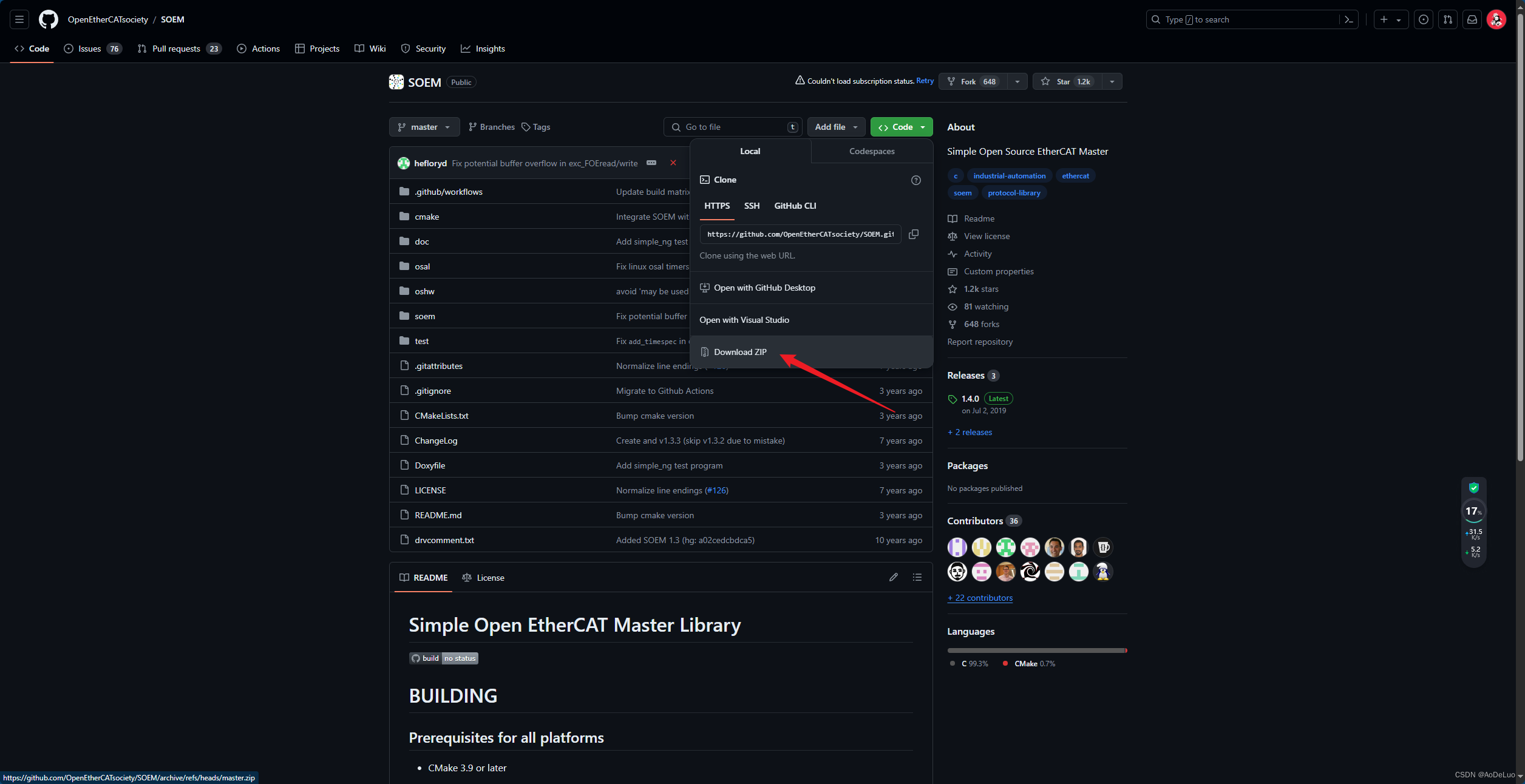
Task: Expand commit message ellipsis button
Action: pyautogui.click(x=651, y=163)
